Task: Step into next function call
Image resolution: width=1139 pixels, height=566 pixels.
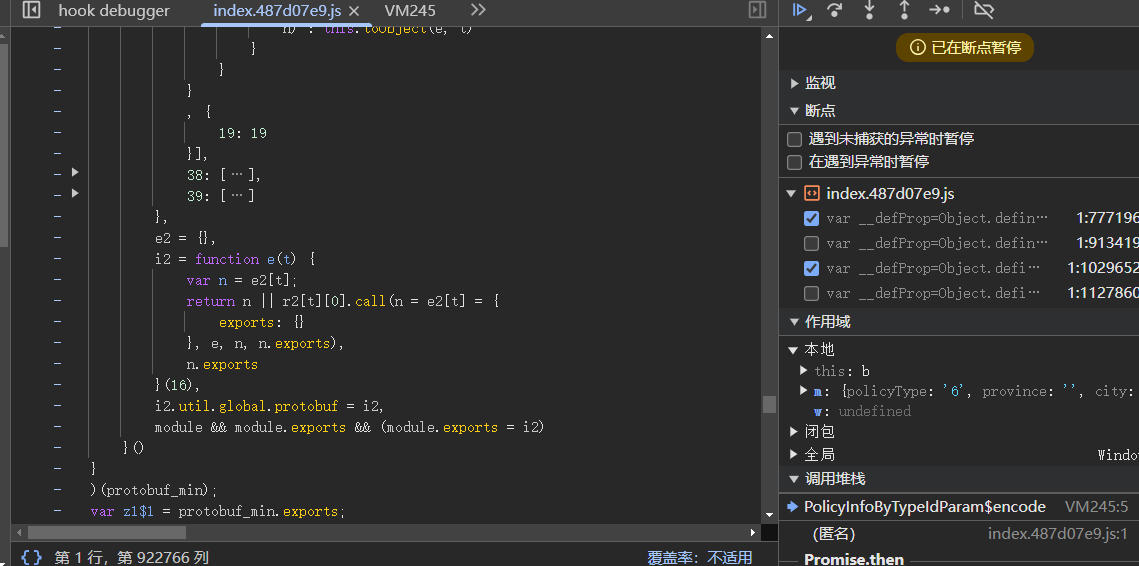Action: pos(870,10)
